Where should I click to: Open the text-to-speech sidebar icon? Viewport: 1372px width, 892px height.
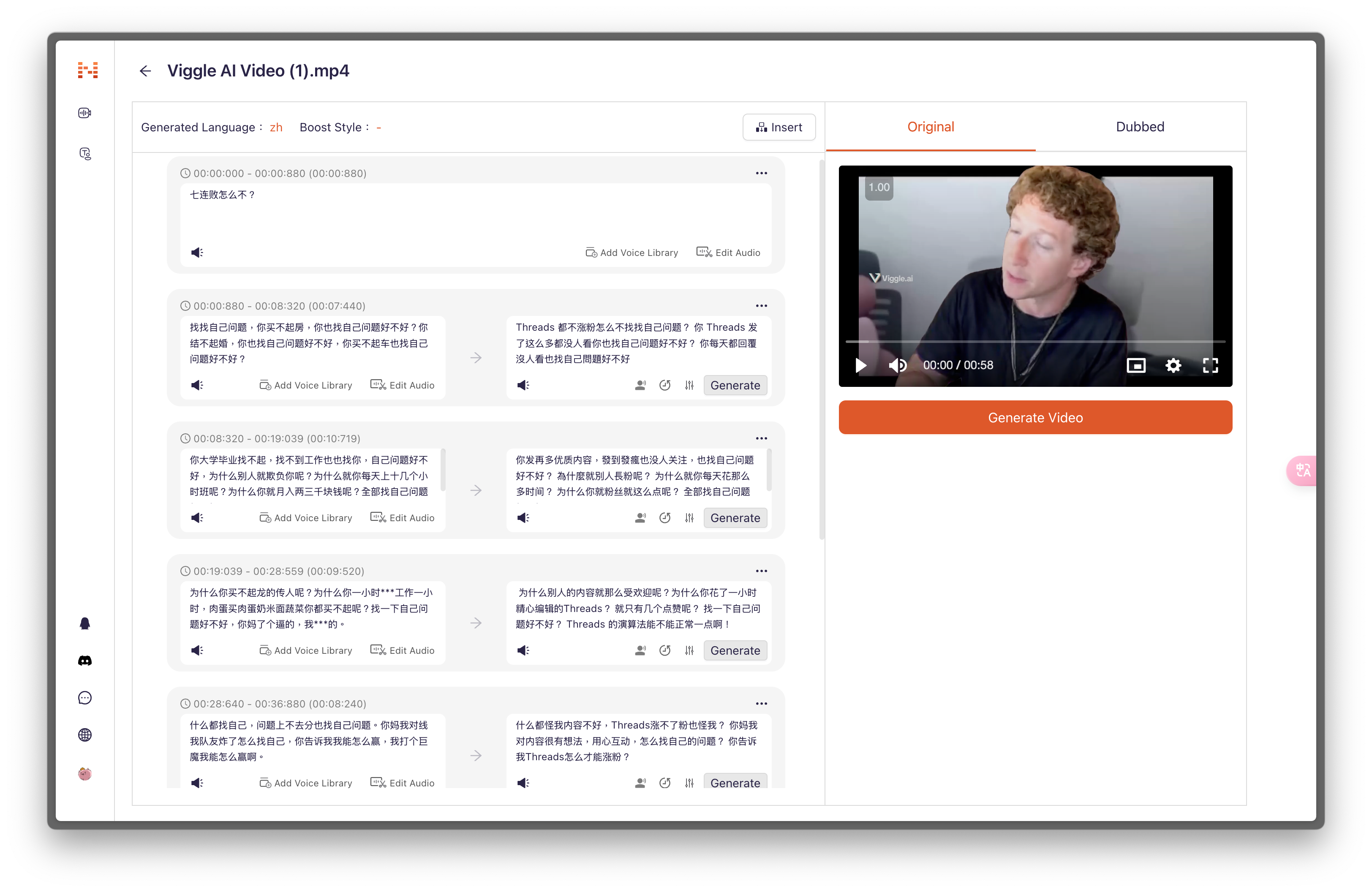point(85,153)
